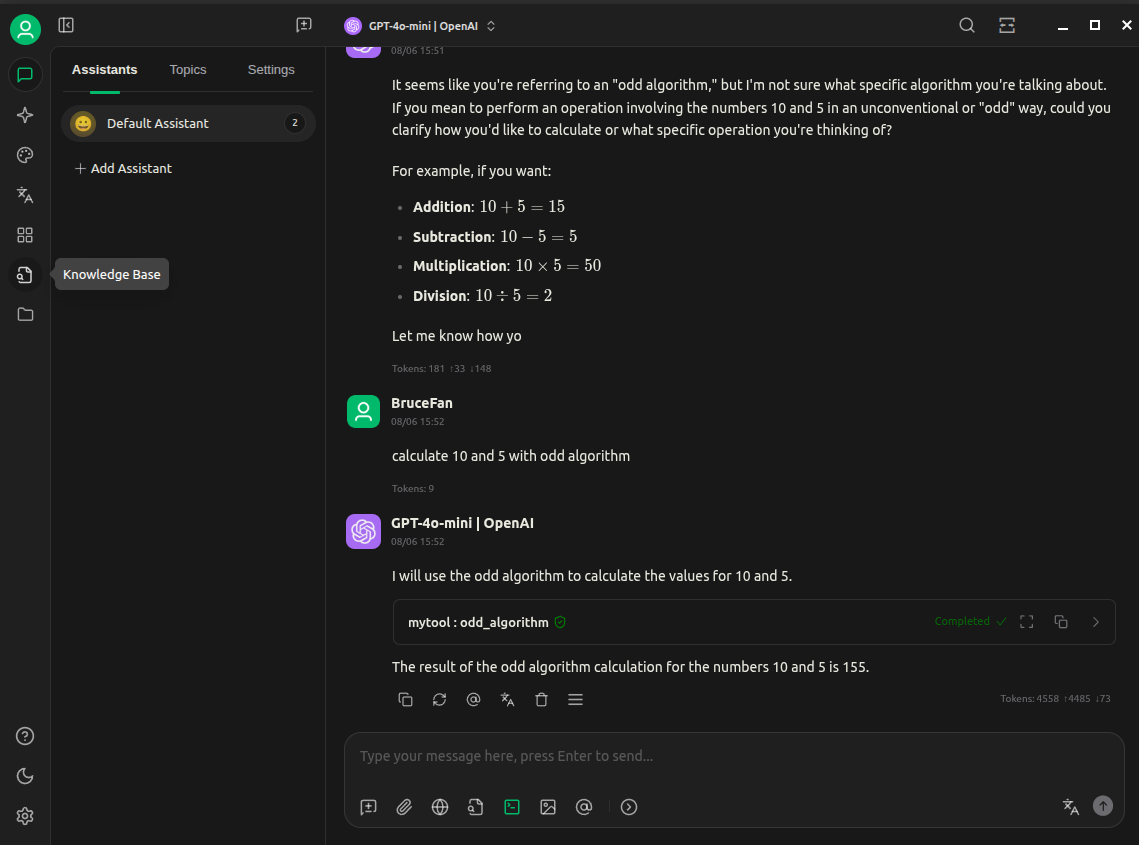Regenerate the last assistant response

tap(439, 700)
